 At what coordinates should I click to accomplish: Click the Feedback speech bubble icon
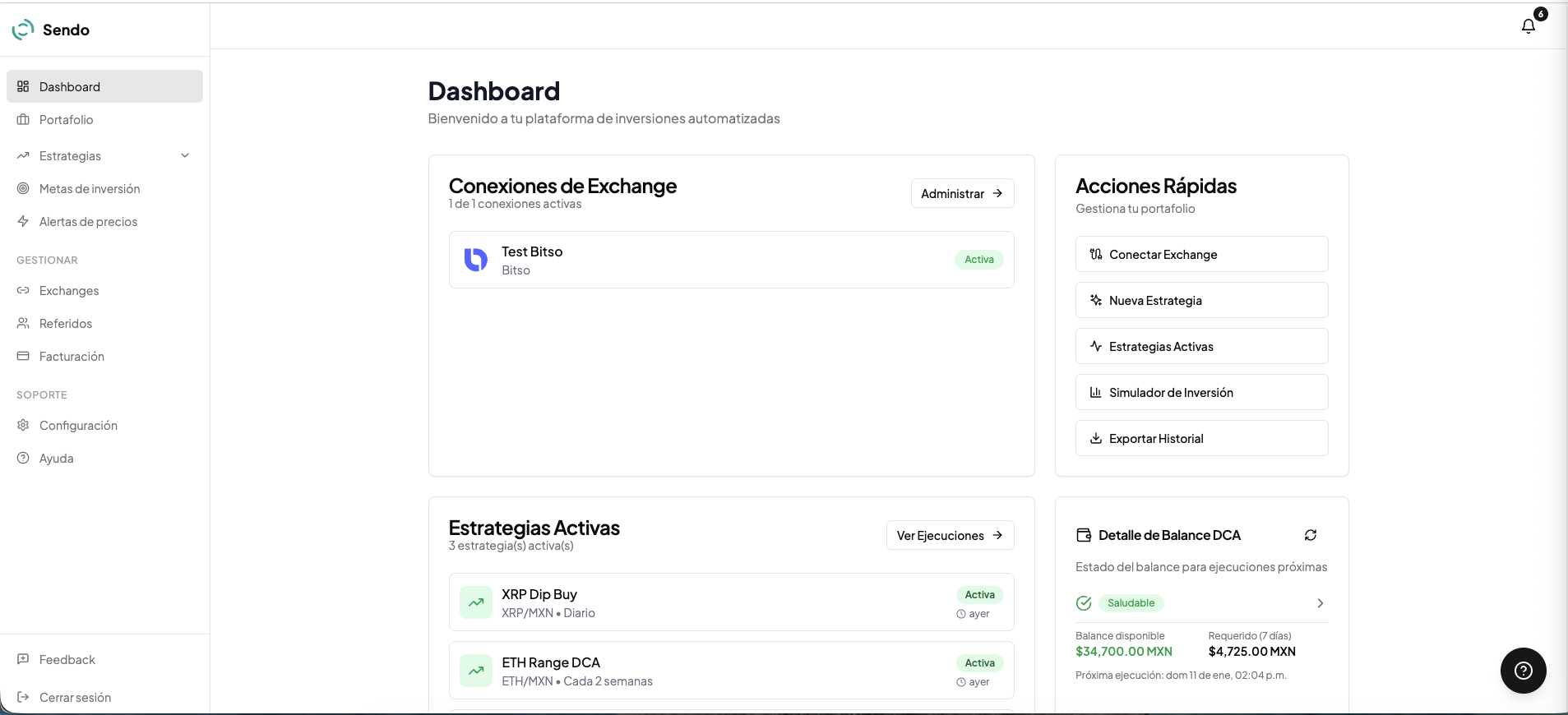tap(23, 659)
